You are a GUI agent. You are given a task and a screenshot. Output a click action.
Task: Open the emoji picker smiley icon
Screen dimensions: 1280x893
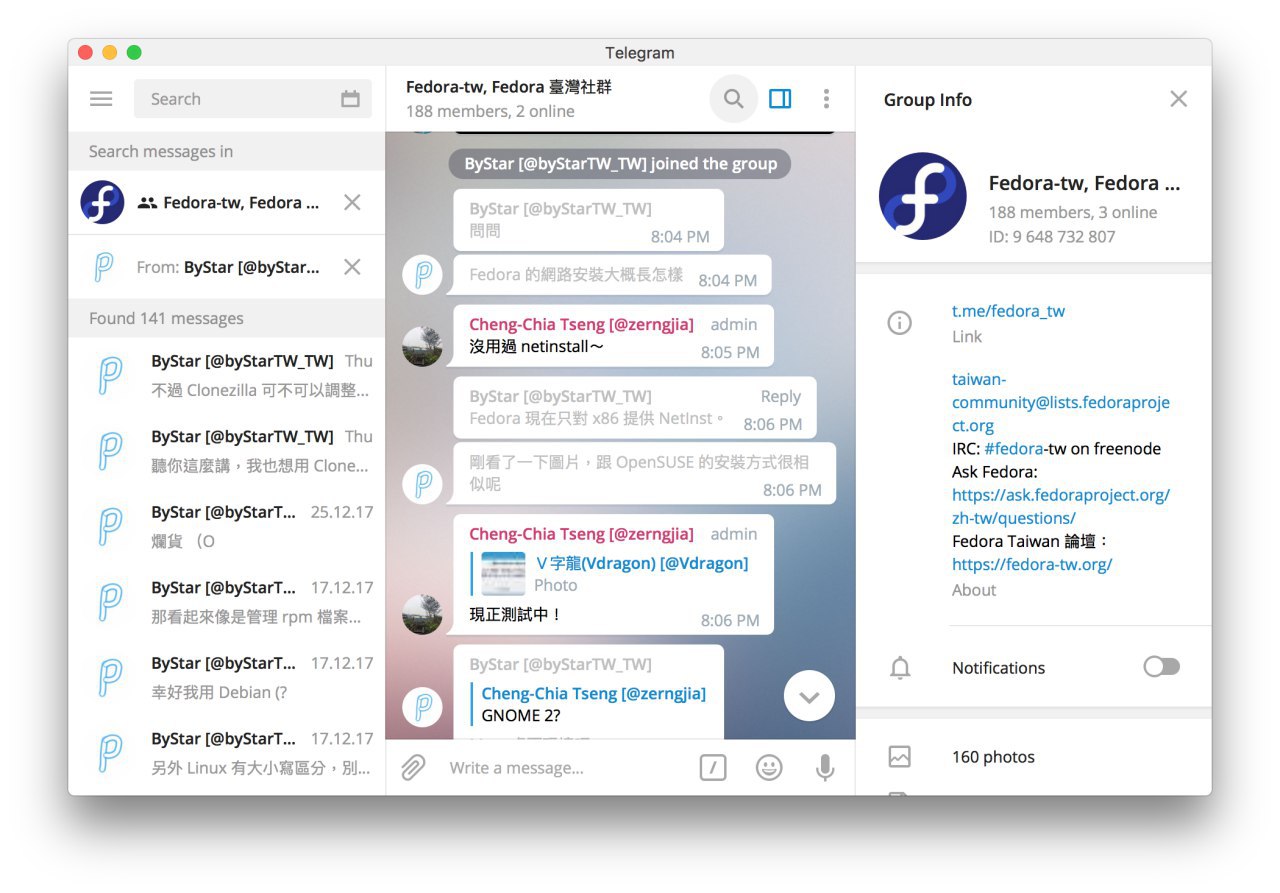coord(769,768)
